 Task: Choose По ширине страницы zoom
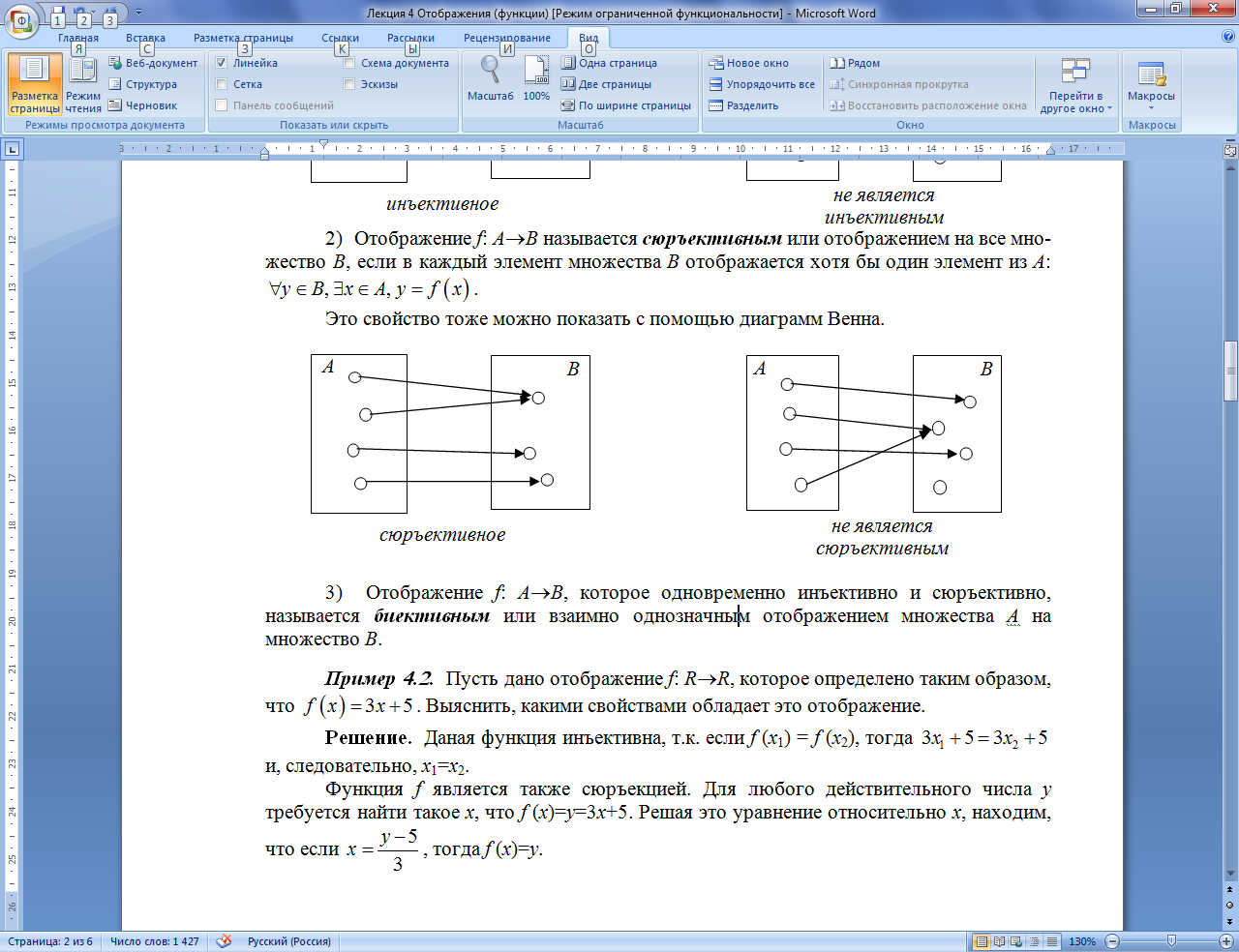pos(626,105)
